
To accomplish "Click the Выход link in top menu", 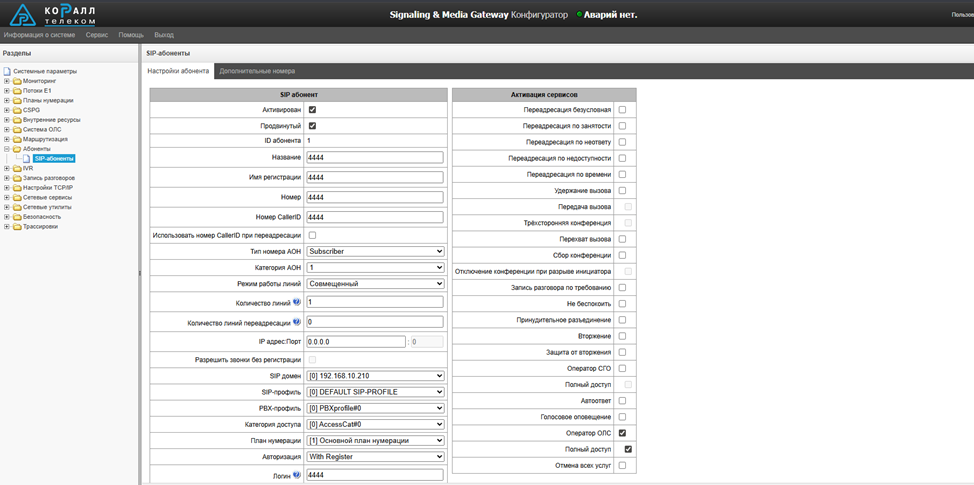I will coord(164,34).
